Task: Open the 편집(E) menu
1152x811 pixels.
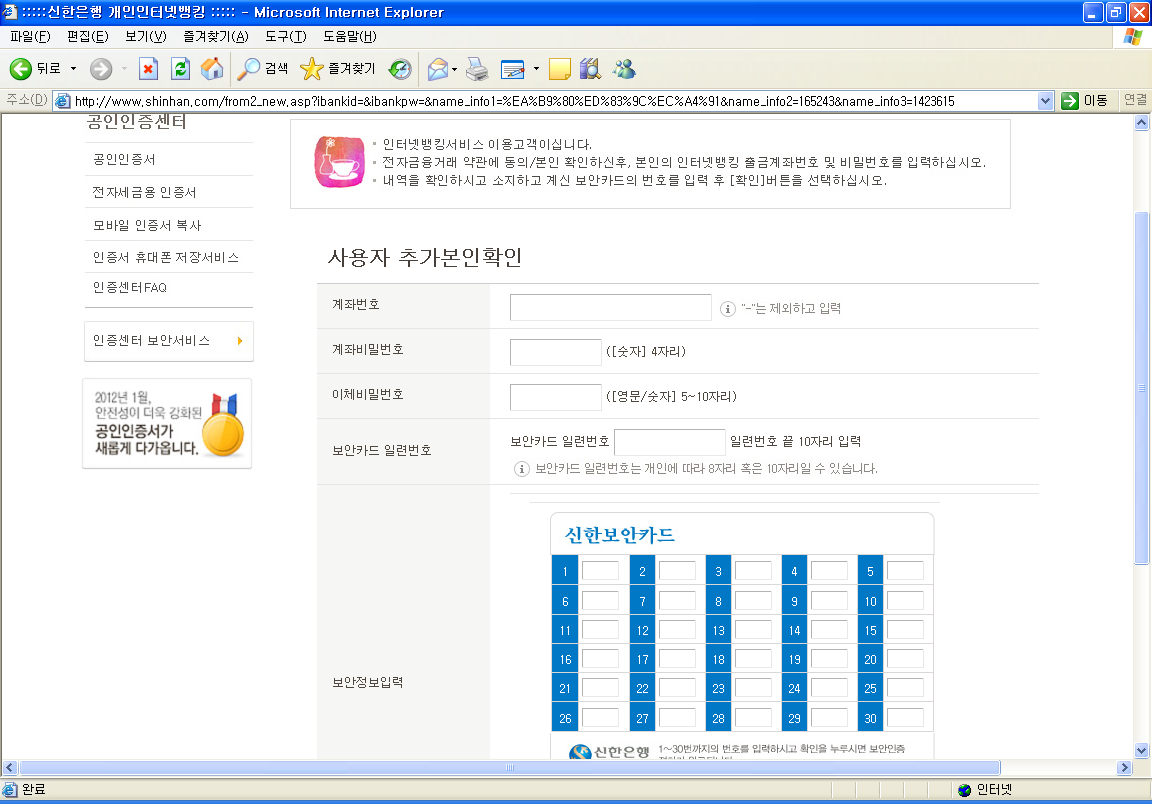Action: click(x=87, y=37)
